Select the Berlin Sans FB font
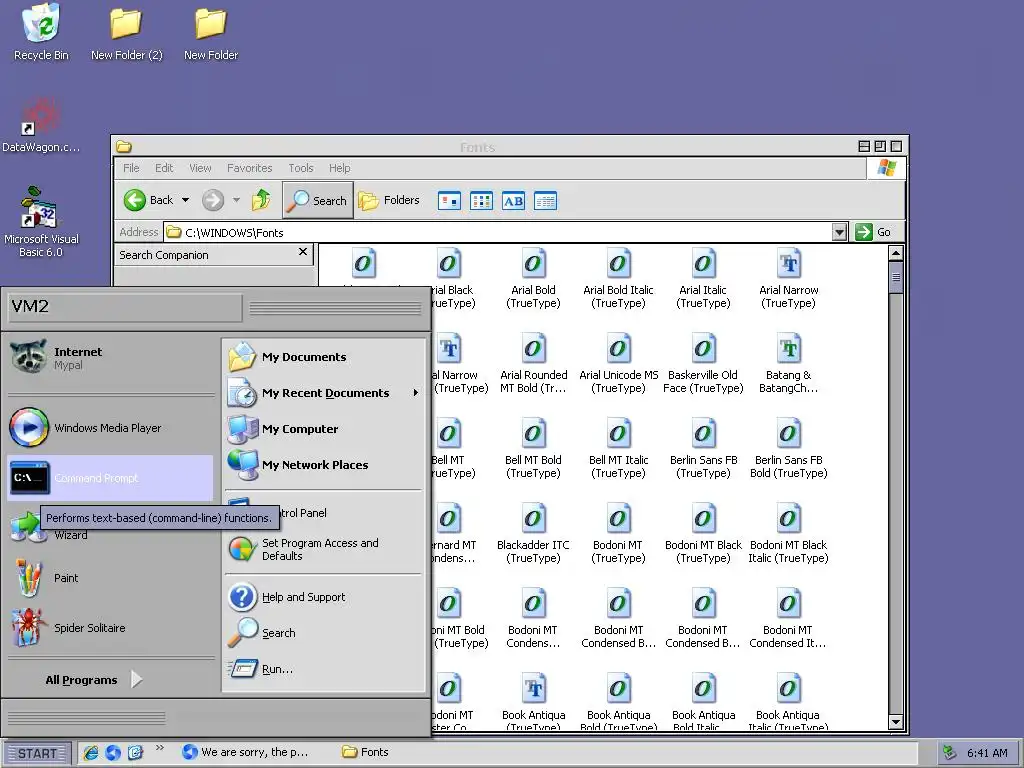 tap(703, 448)
